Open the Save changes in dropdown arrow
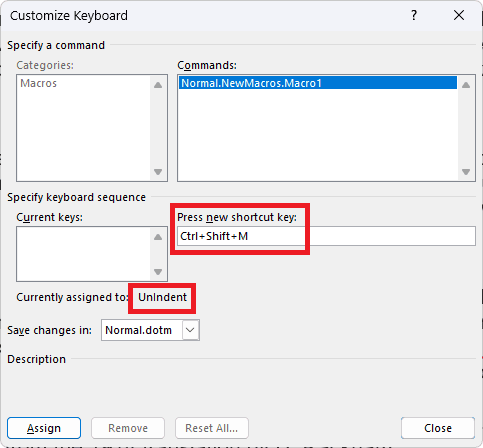483x448 pixels. [x=190, y=330]
